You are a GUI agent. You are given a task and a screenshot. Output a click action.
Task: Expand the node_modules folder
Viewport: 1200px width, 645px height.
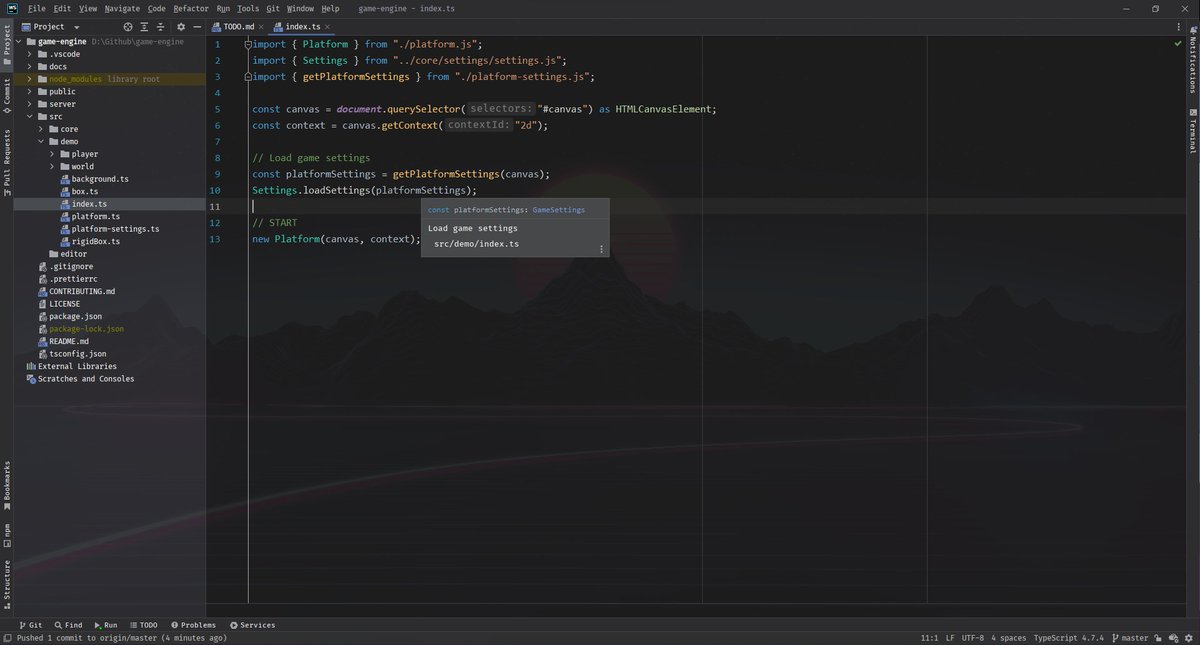(30, 79)
